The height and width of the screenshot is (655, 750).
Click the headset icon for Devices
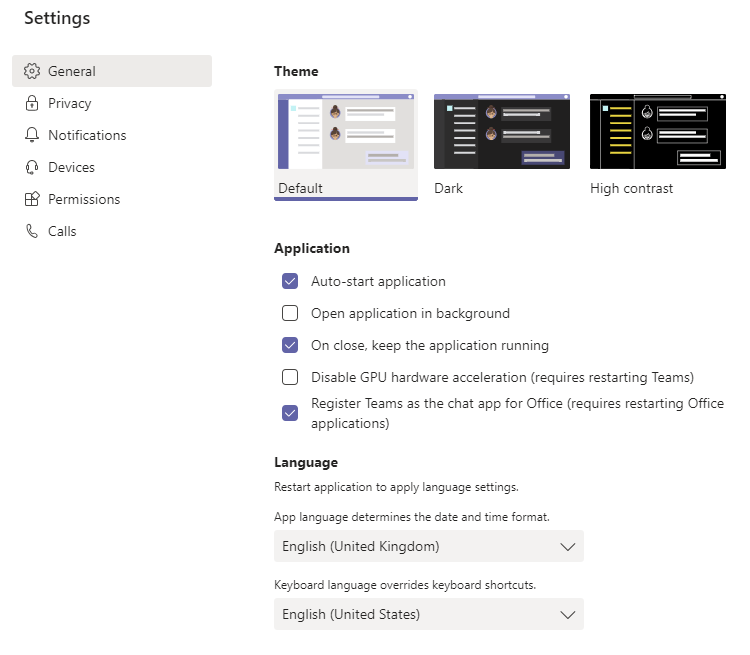pos(31,167)
